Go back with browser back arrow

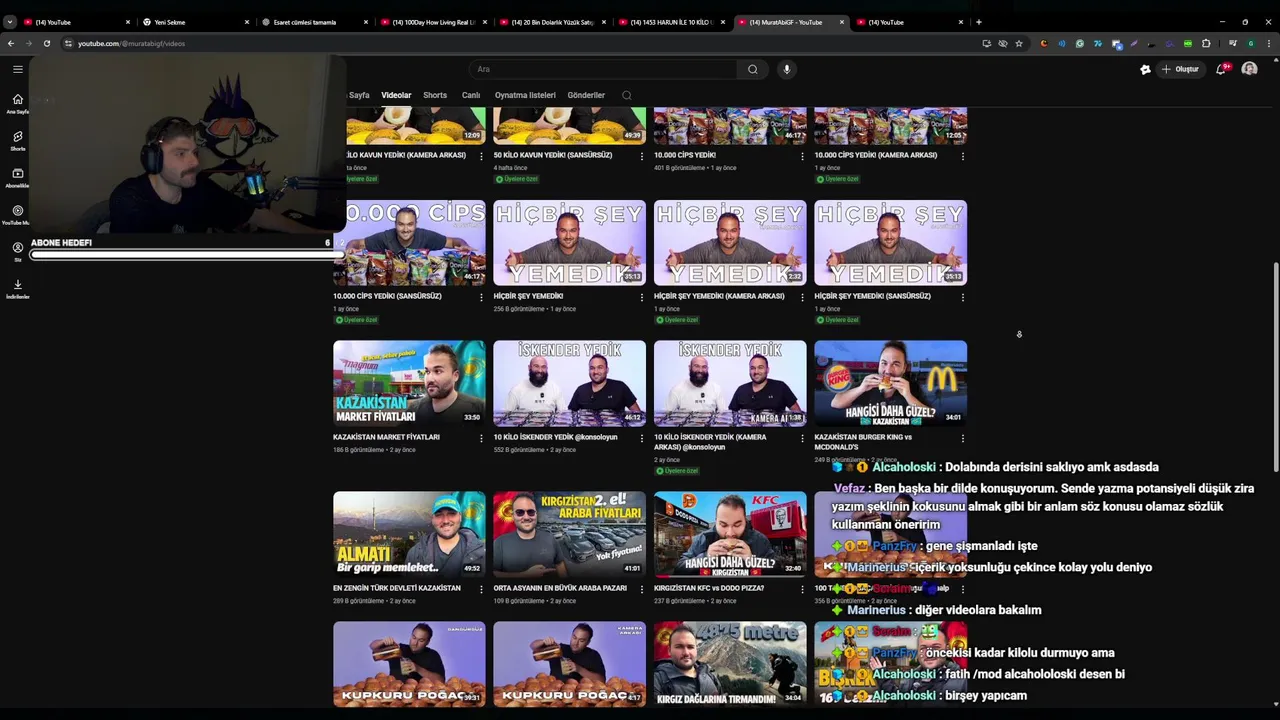tap(11, 43)
